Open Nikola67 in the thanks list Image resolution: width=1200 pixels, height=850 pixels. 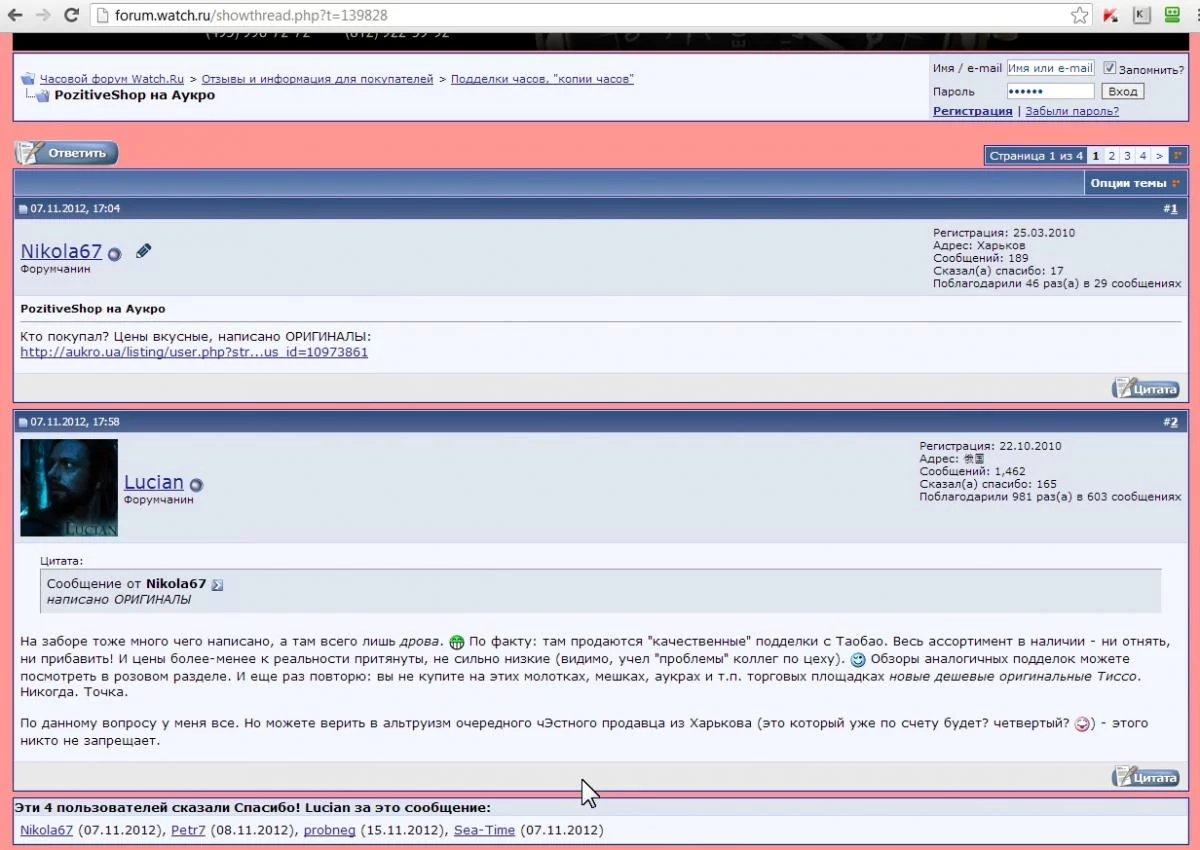click(x=47, y=830)
